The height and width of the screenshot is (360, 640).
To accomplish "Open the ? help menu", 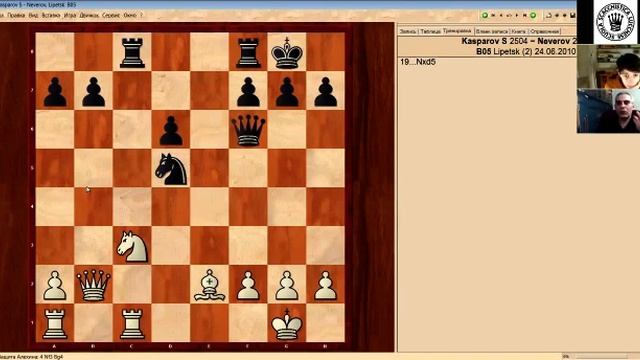I will click(142, 15).
